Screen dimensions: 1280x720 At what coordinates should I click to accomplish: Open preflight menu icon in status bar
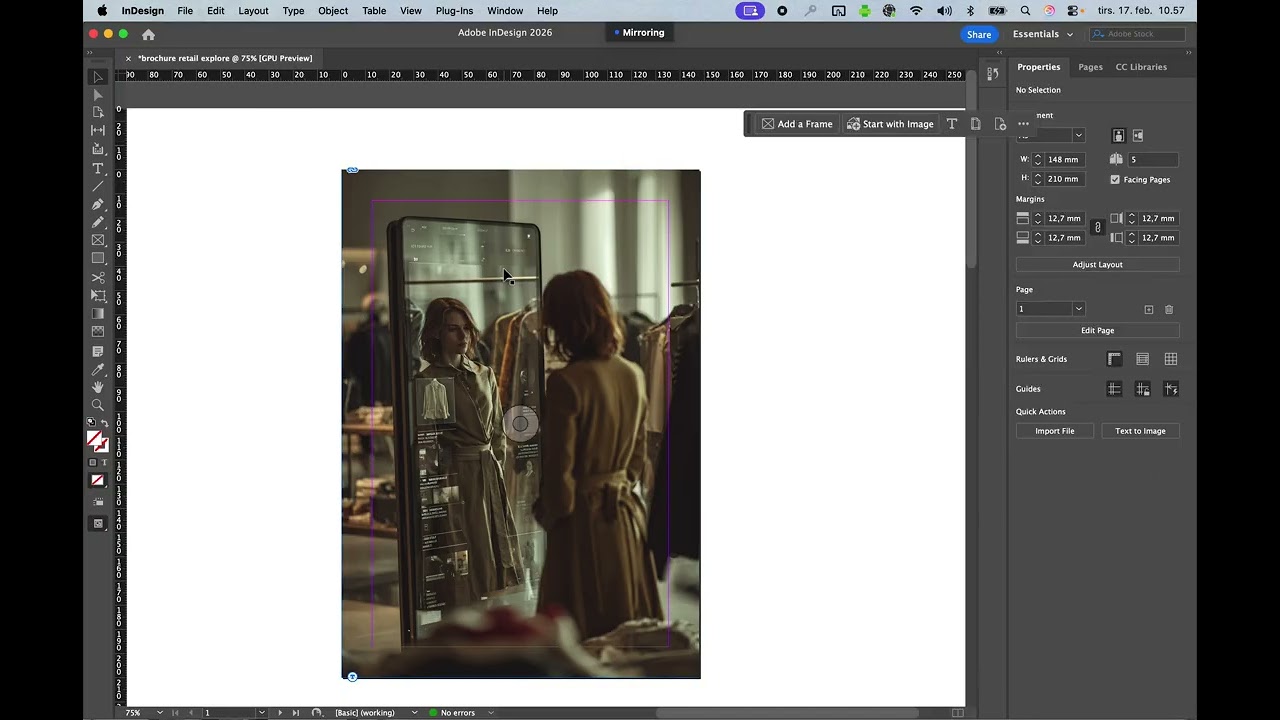(316, 713)
